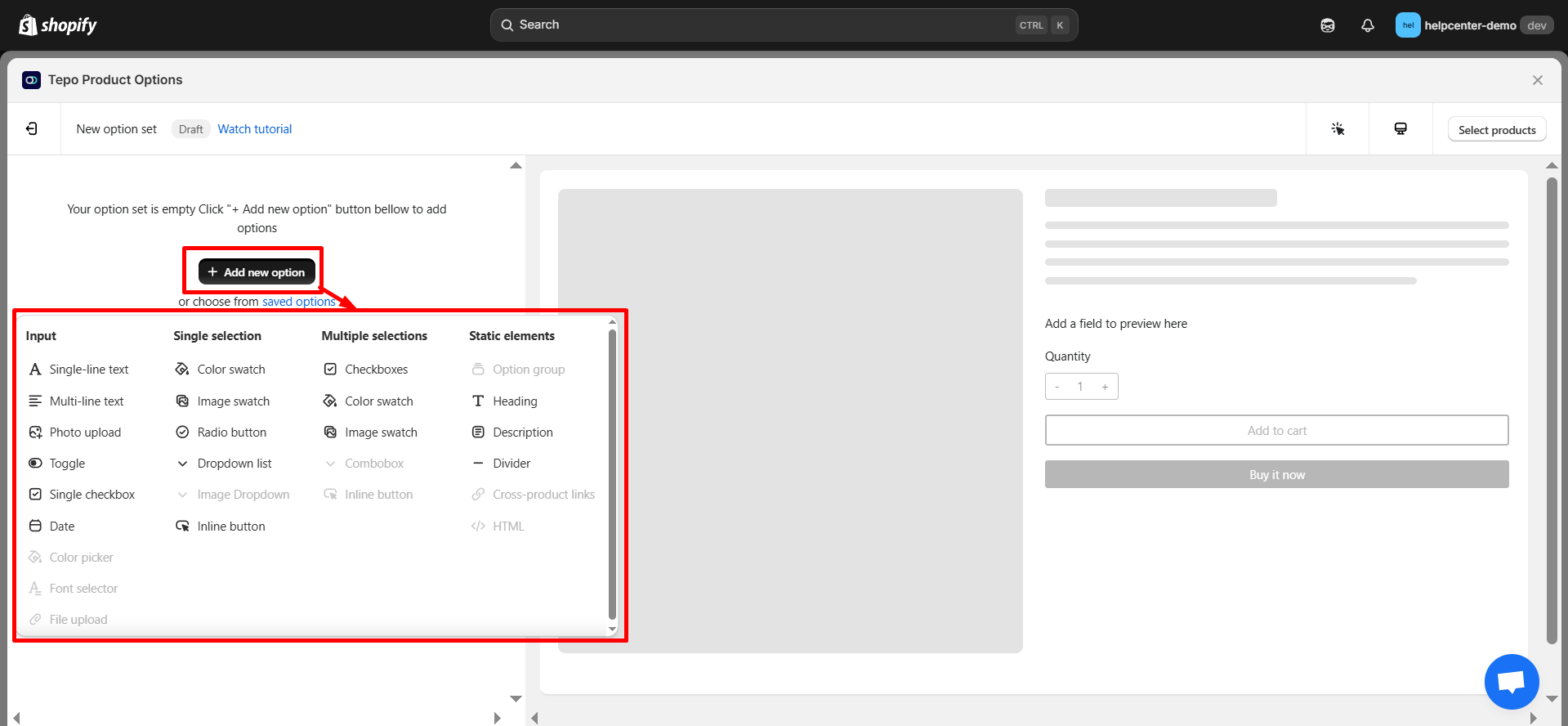Click the Multiple selections column heading
This screenshot has height=726, width=1568.
tap(374, 336)
